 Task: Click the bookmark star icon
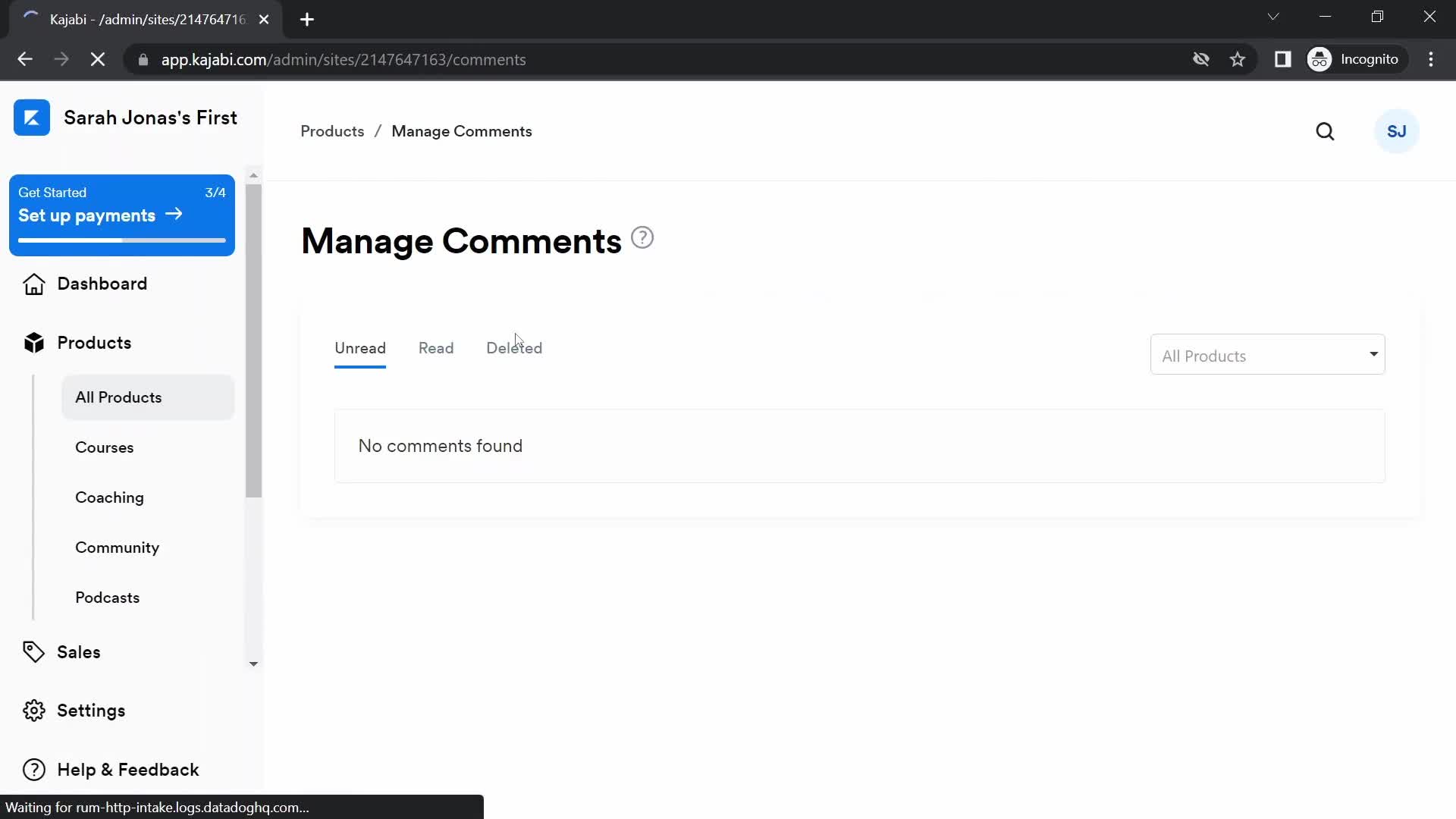point(1238,60)
